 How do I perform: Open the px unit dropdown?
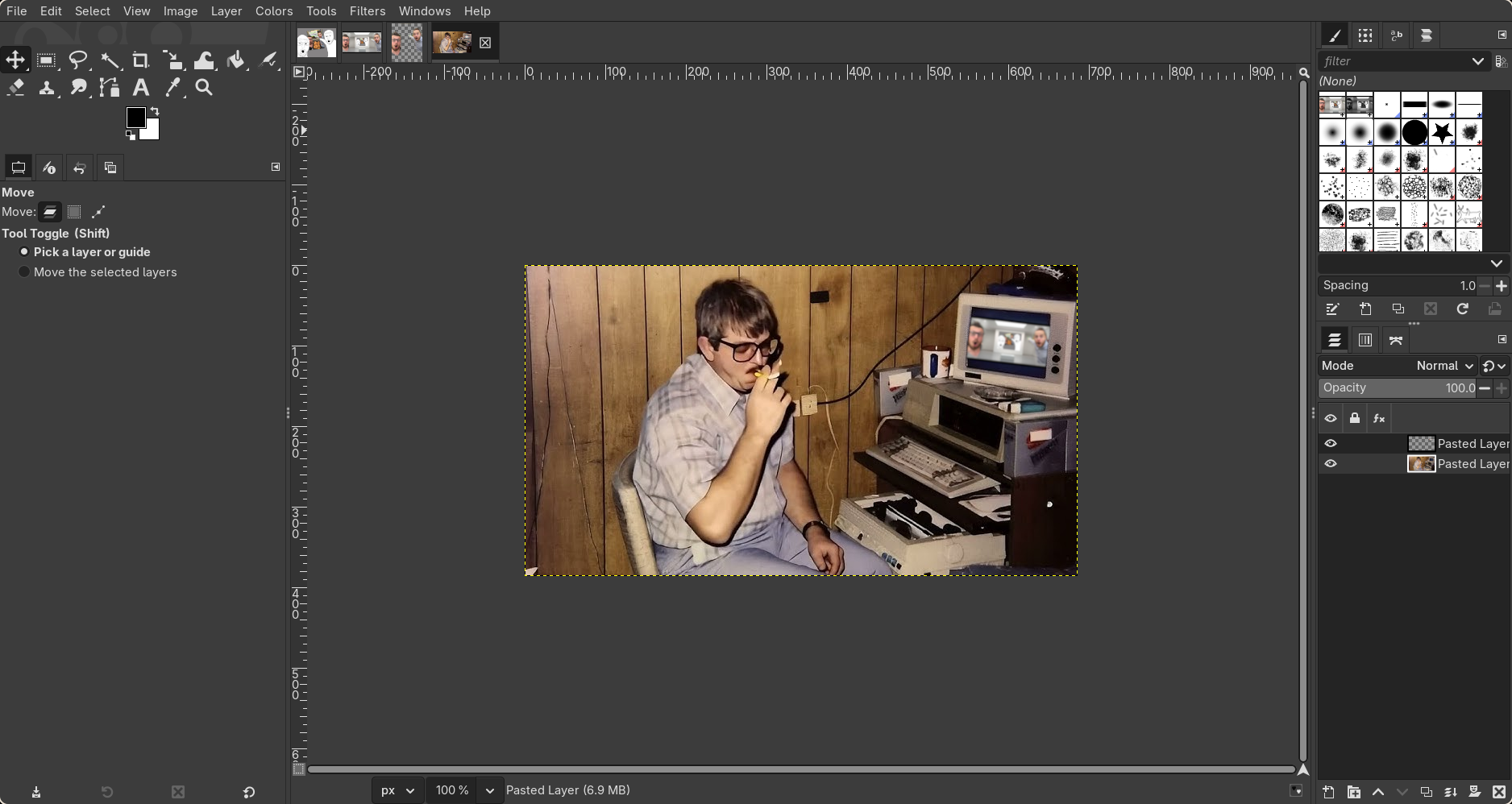(397, 790)
